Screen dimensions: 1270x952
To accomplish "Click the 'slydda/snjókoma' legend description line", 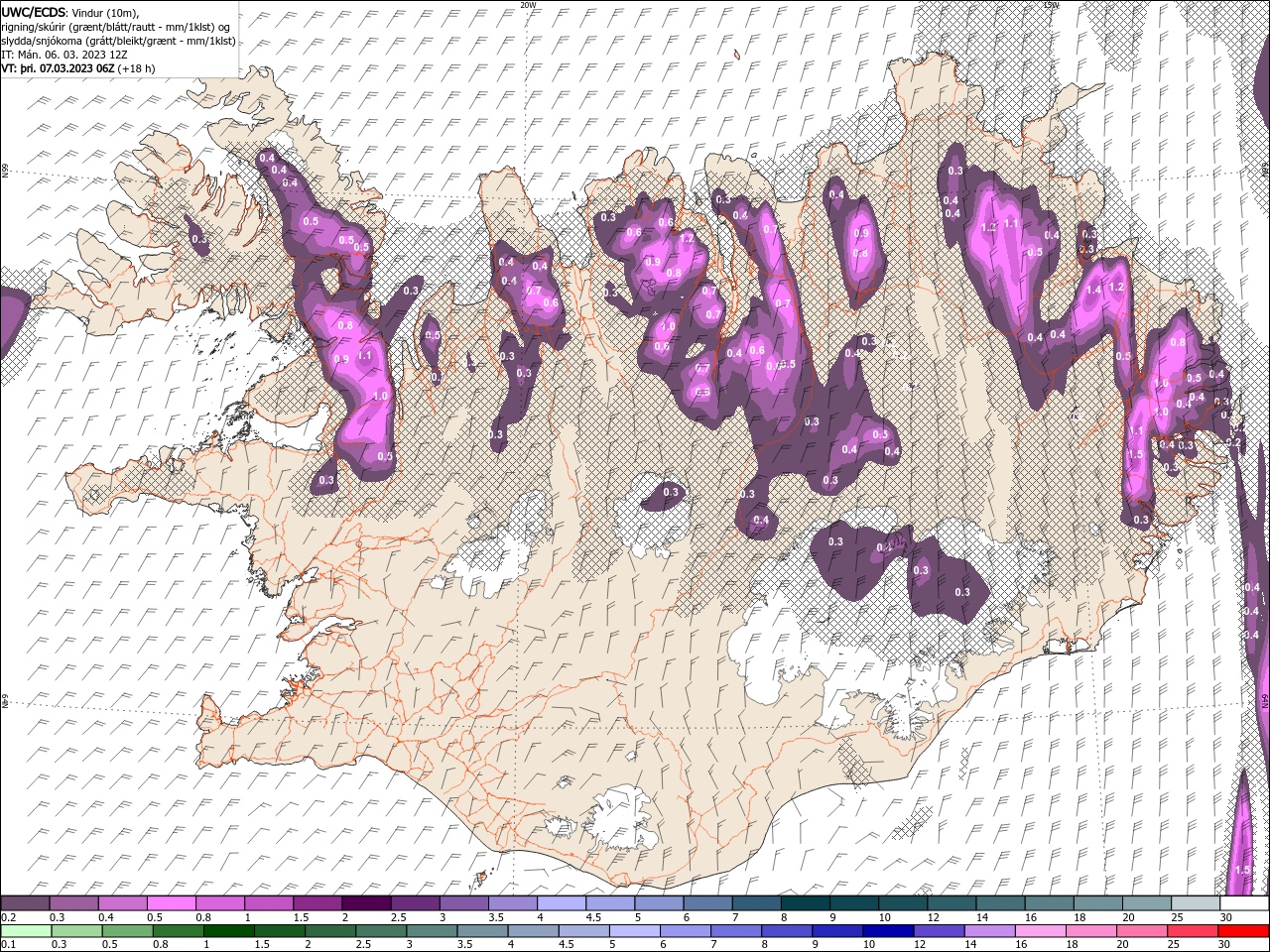I will (119, 41).
